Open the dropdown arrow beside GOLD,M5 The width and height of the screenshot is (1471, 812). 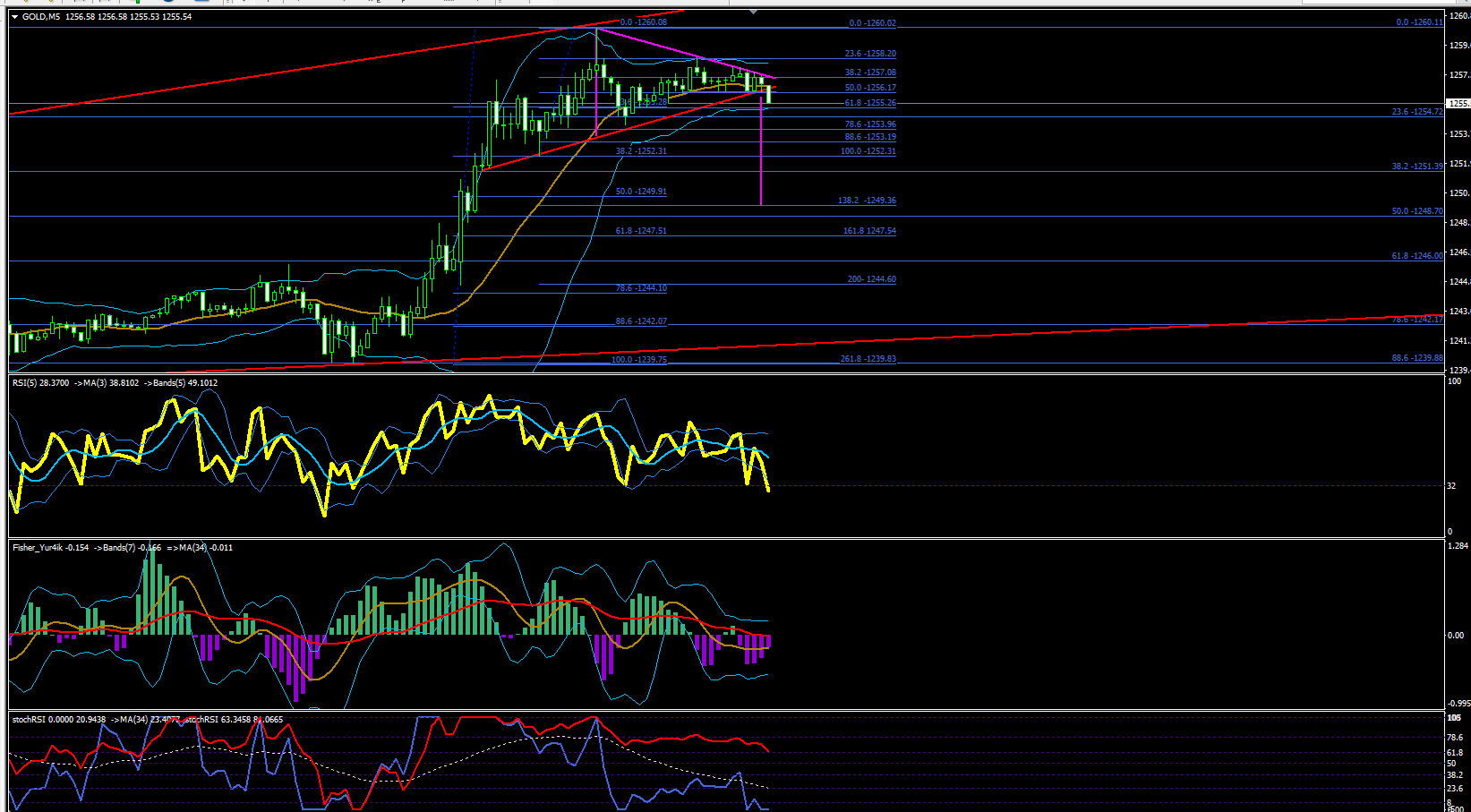click(x=14, y=17)
